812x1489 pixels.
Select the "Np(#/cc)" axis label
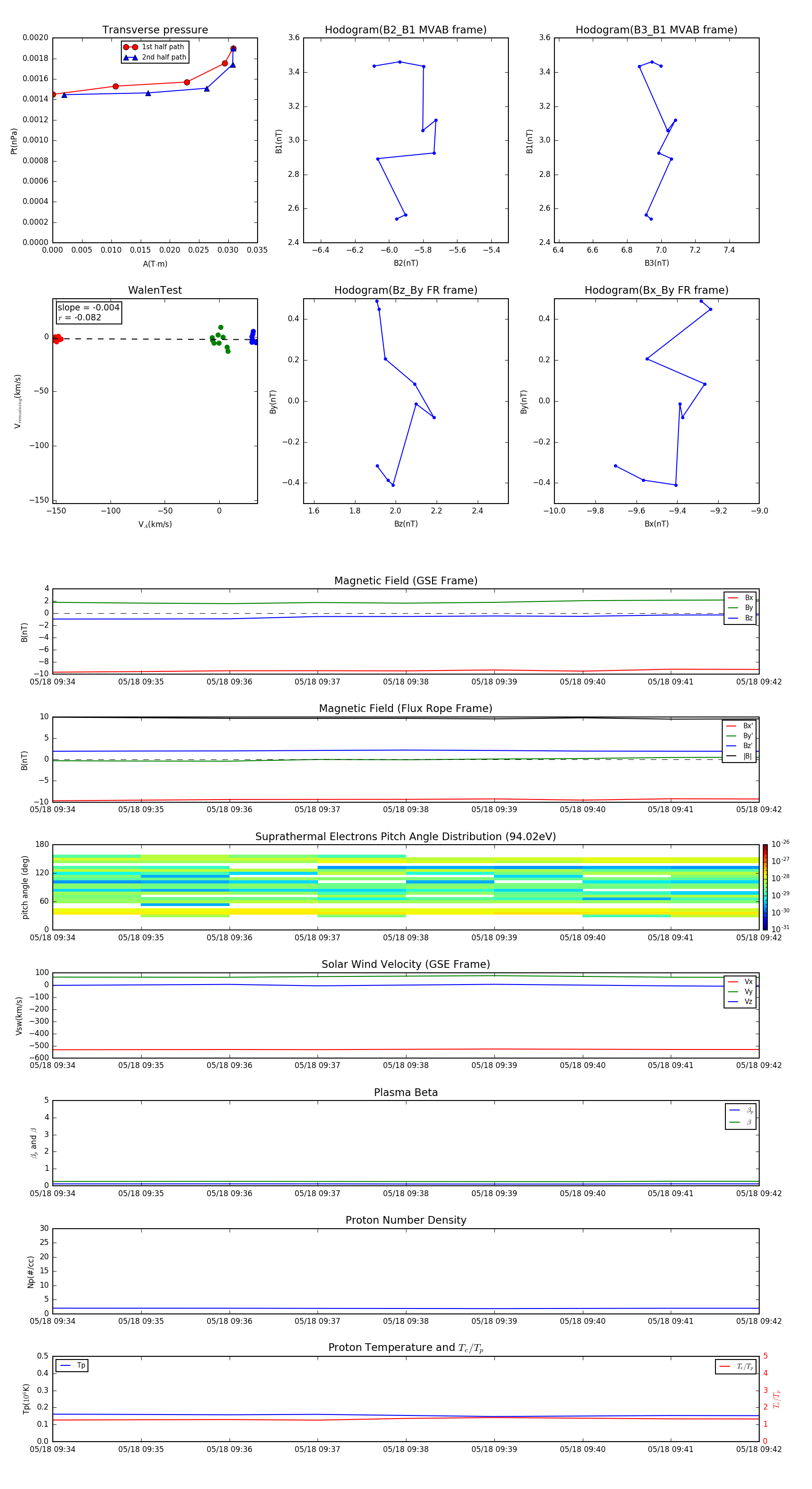coord(31,1272)
